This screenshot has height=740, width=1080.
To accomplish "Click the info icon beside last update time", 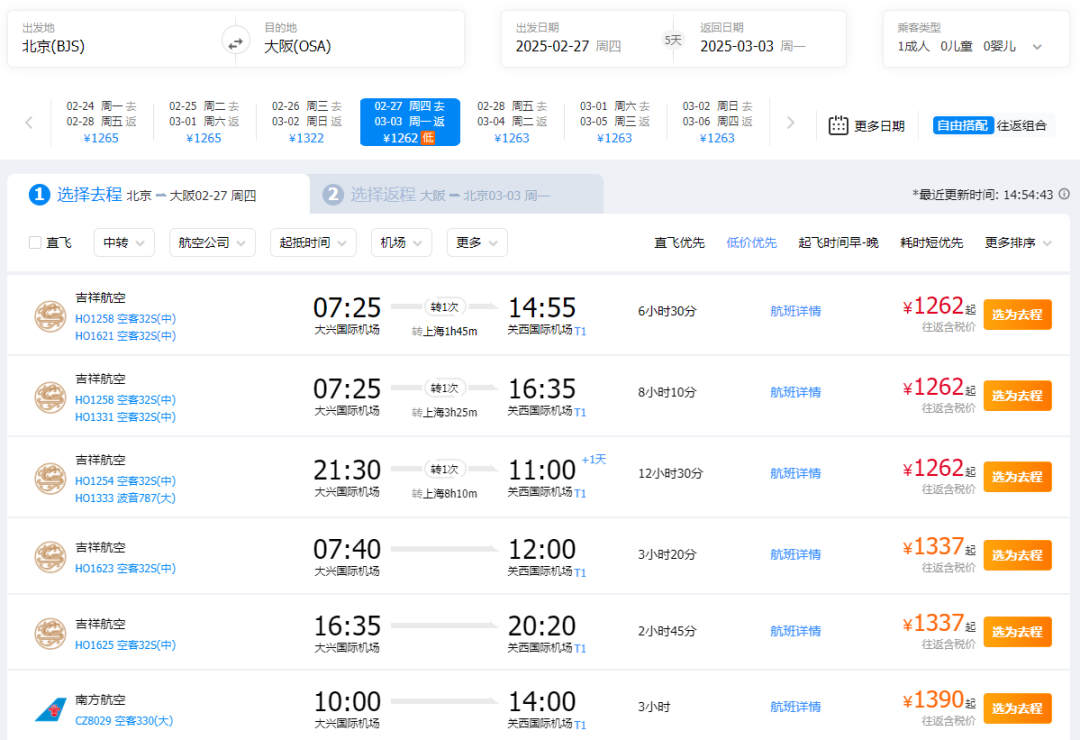I will (1064, 194).
